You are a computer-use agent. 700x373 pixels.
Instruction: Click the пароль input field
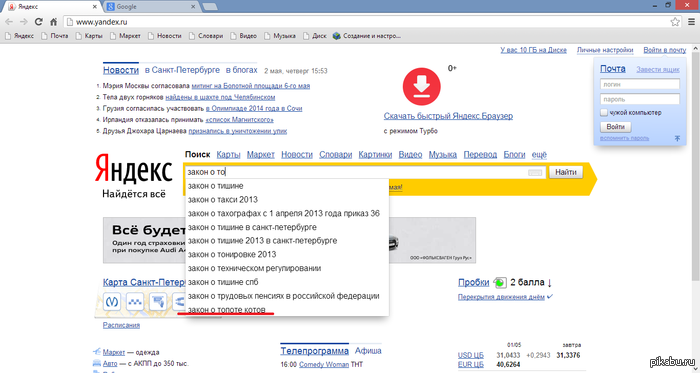tap(640, 99)
